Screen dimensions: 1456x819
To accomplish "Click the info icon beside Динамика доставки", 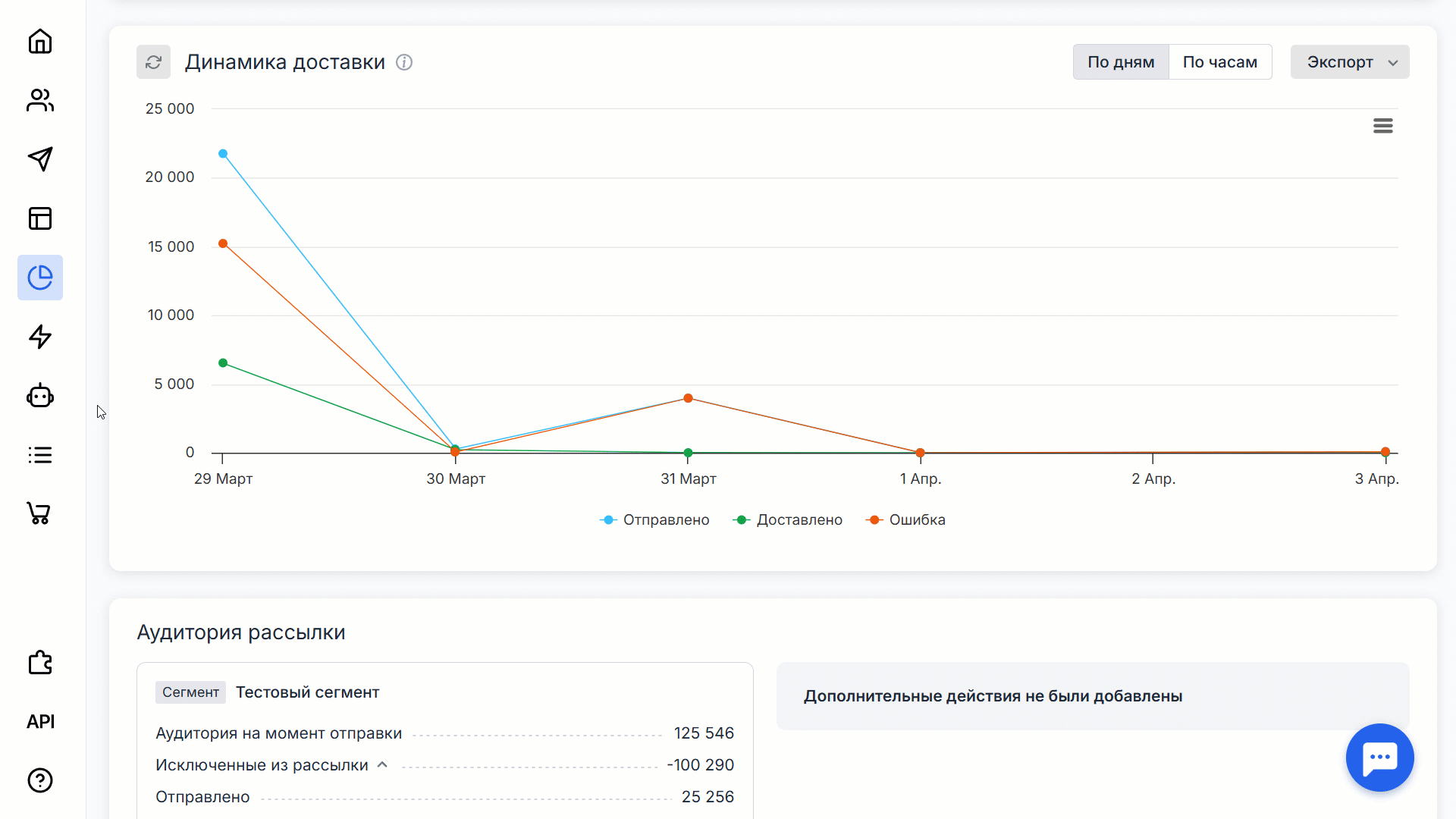I will click(404, 62).
